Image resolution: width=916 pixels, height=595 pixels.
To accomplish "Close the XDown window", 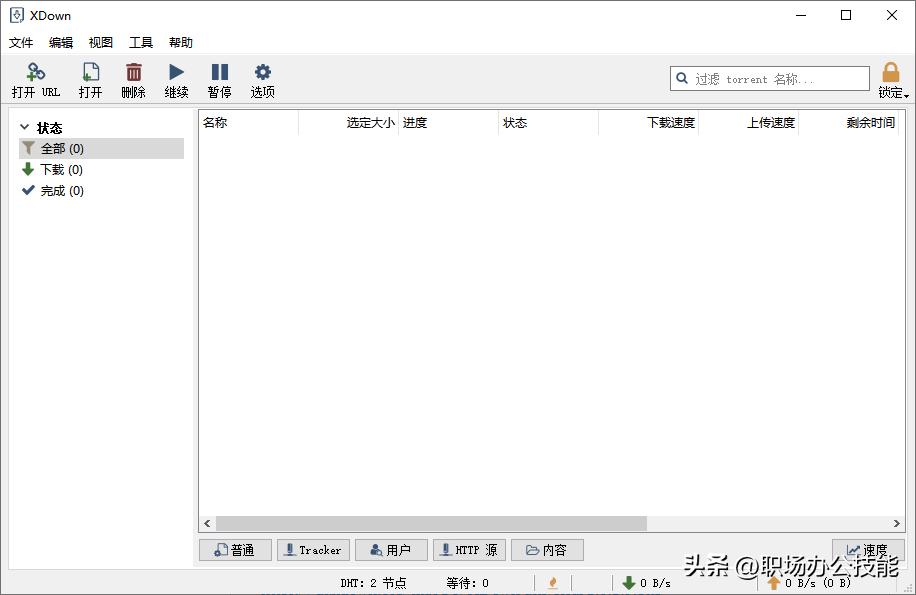I will [891, 15].
